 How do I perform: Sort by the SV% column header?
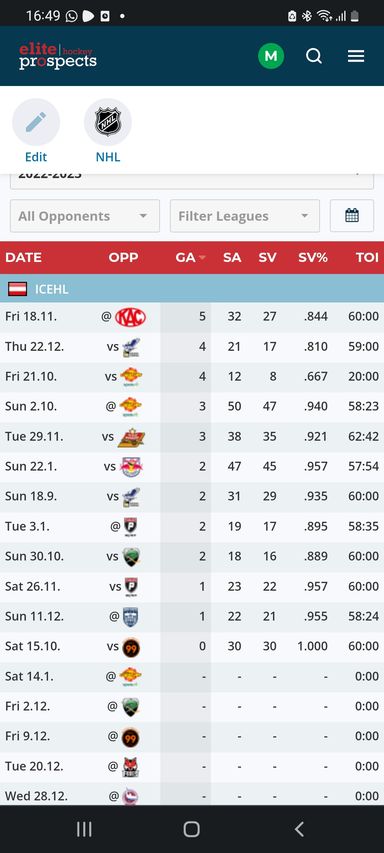pyautogui.click(x=313, y=257)
